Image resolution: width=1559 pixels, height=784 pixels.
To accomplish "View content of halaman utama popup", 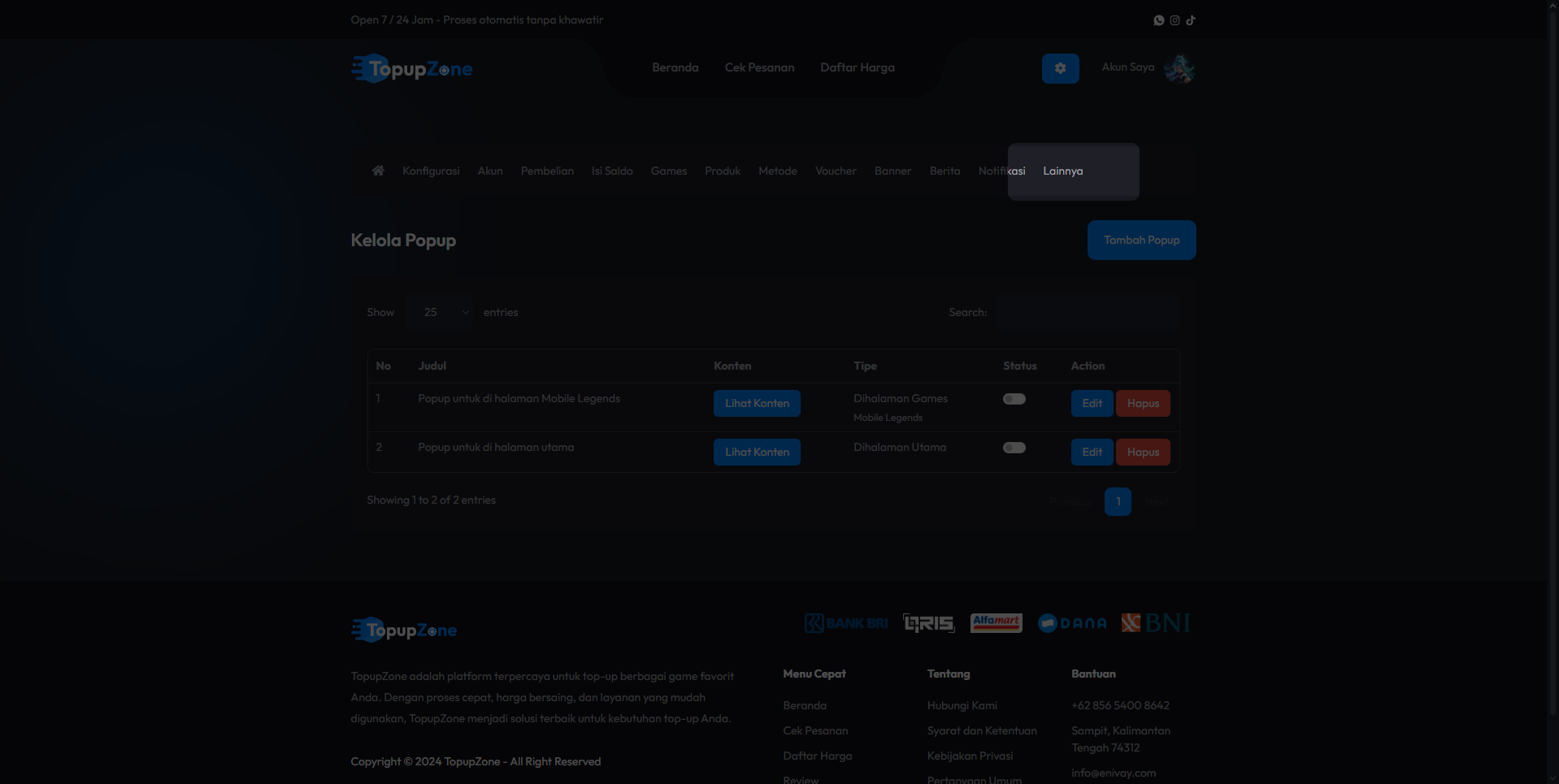I will (x=757, y=452).
